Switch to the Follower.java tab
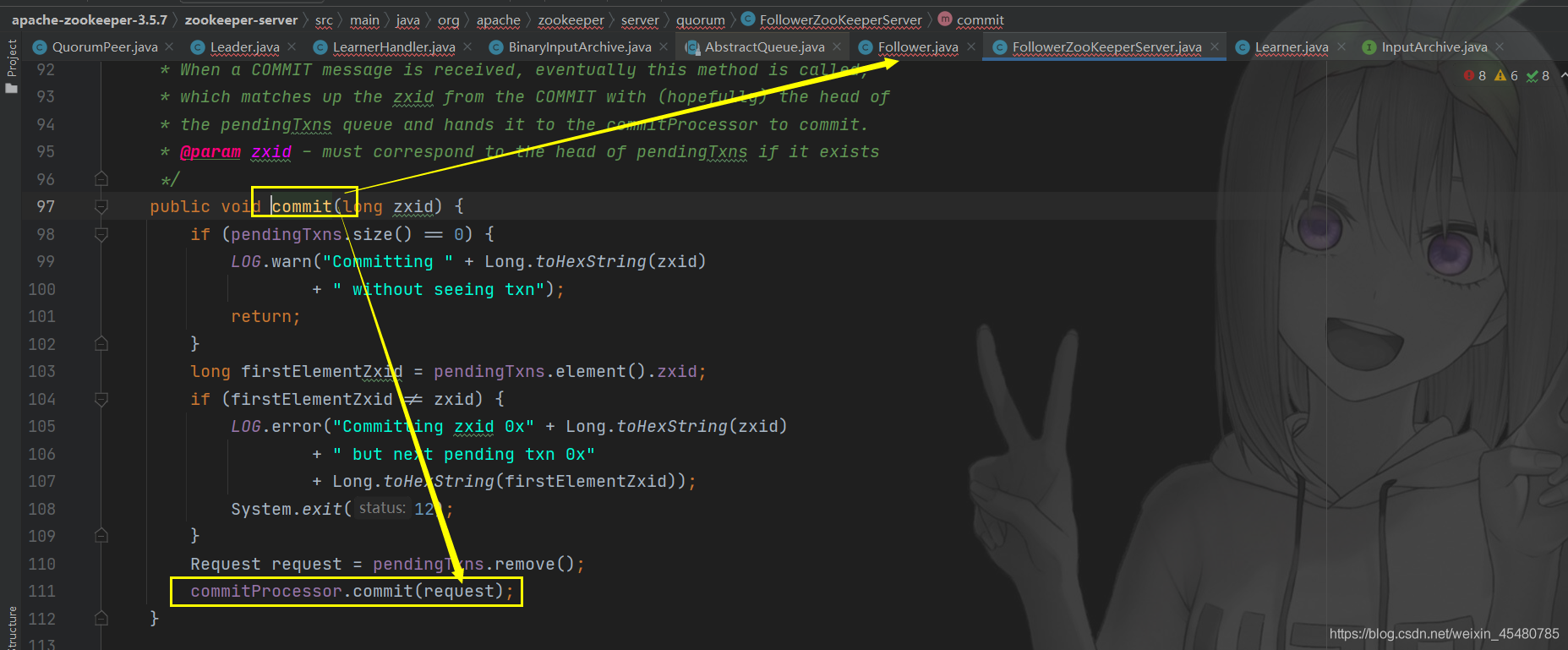The width and height of the screenshot is (1568, 650). coord(918,47)
